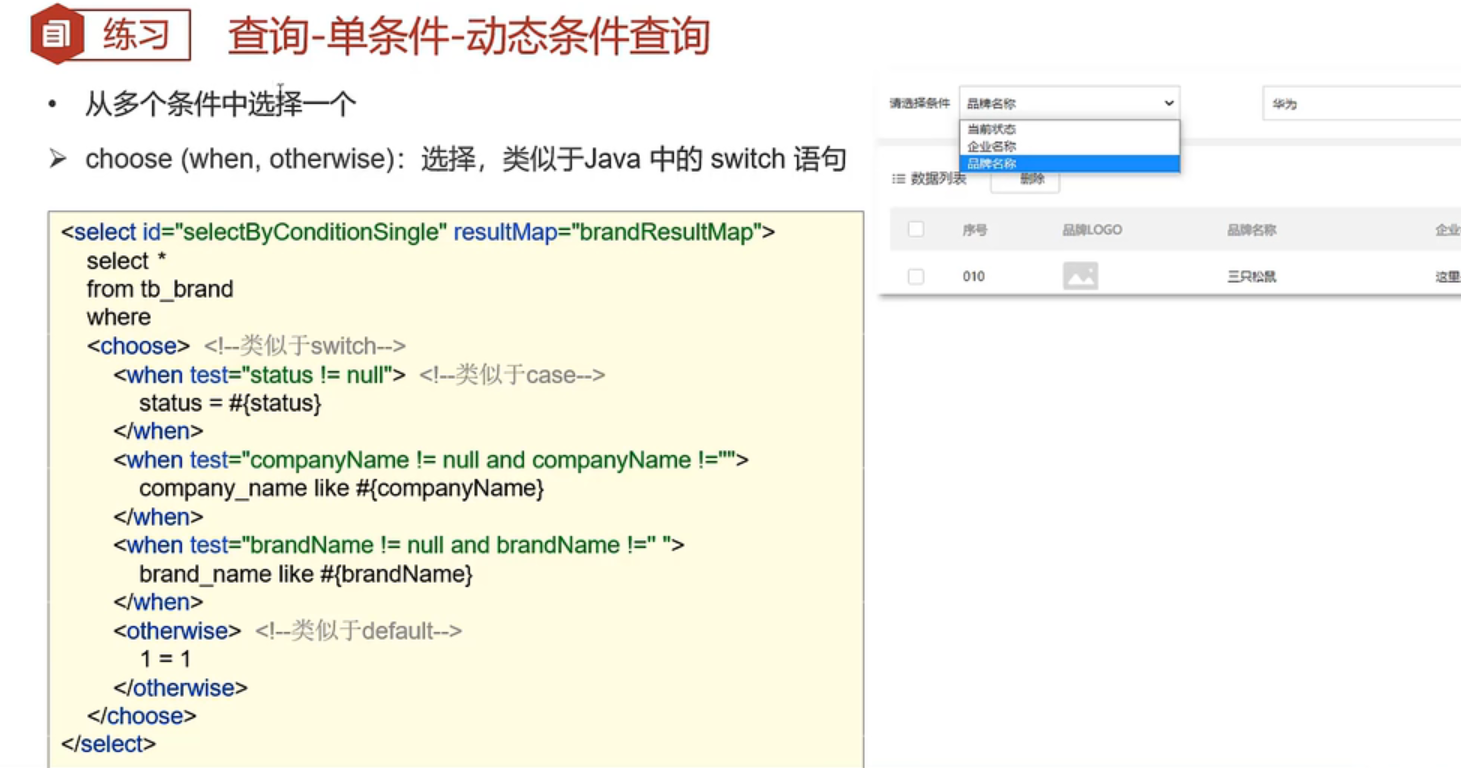Image resolution: width=1461 pixels, height=768 pixels.
Task: Click the 请选择条件 label
Action: (x=920, y=103)
